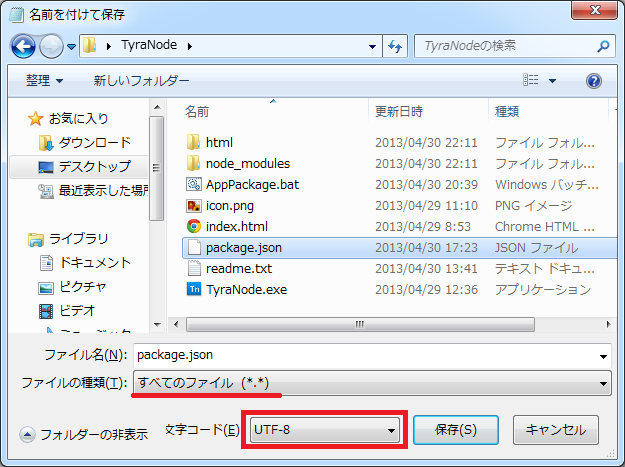Open the 文字コード UTF-8 dropdown
This screenshot has height=467, width=625.
324,430
